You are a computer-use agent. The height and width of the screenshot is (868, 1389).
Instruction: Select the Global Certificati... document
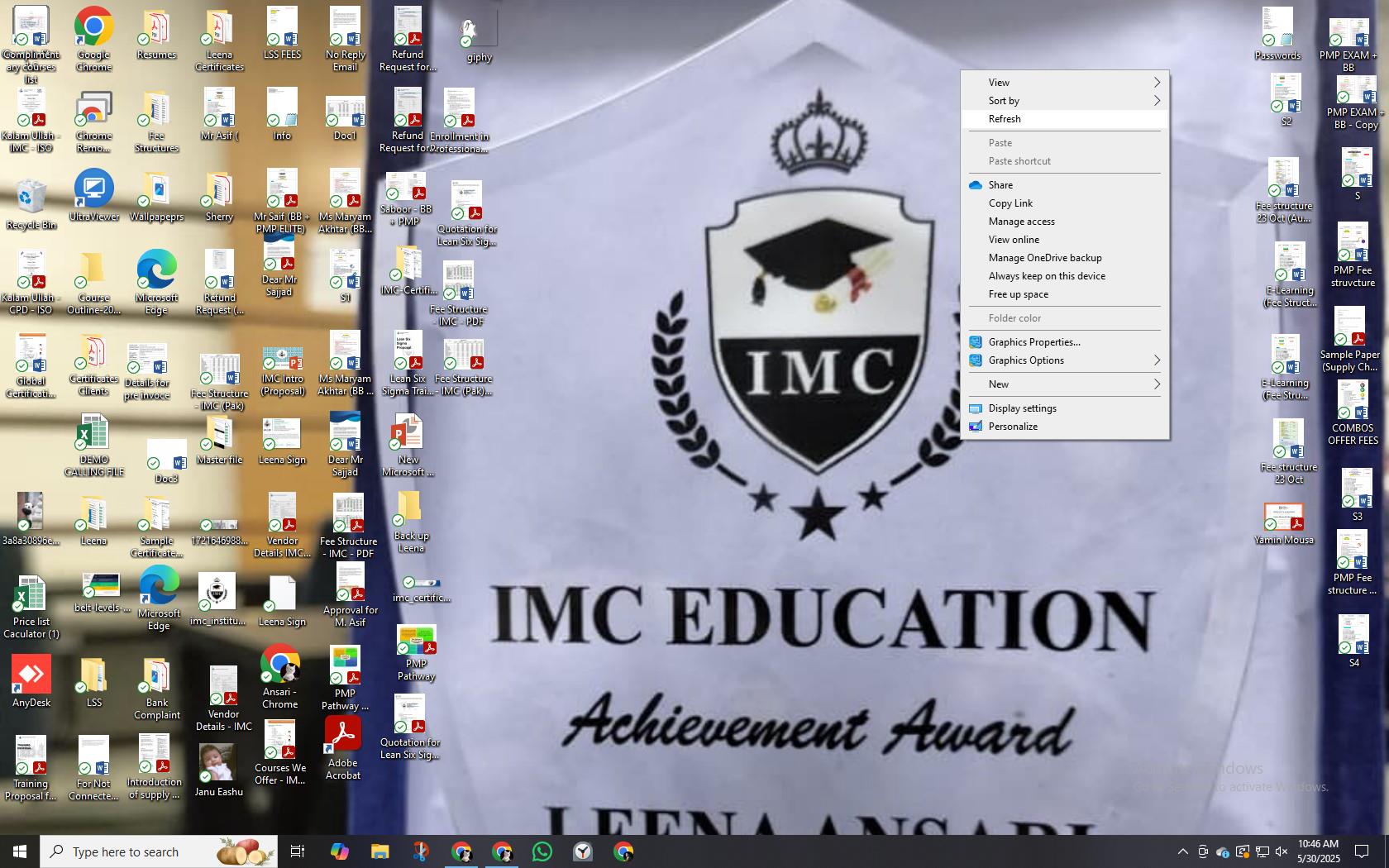[x=31, y=366]
